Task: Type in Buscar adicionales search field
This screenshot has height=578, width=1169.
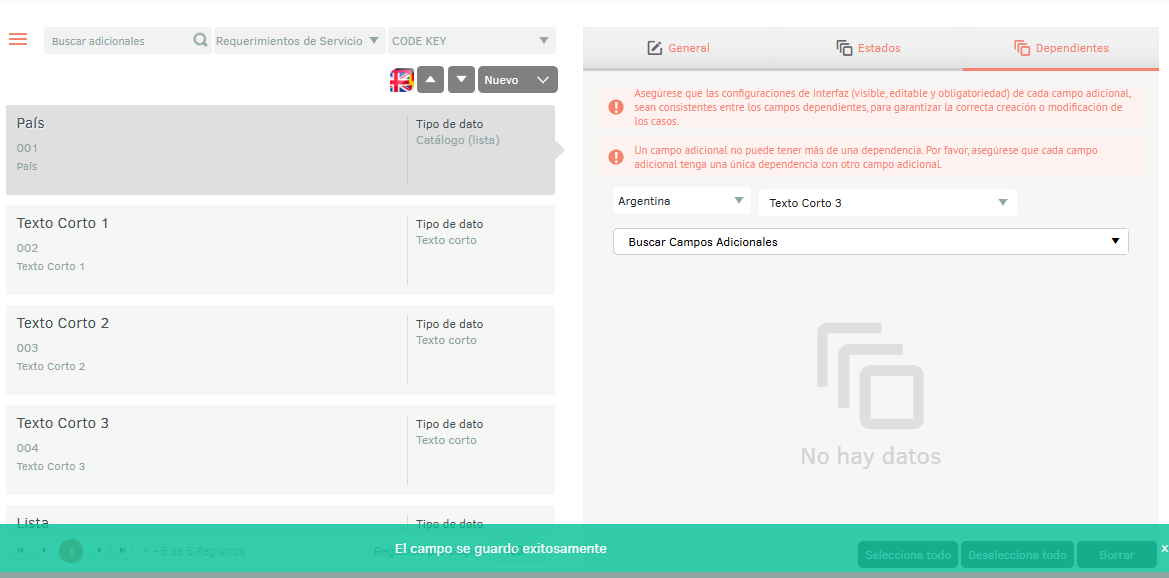Action: 118,41
